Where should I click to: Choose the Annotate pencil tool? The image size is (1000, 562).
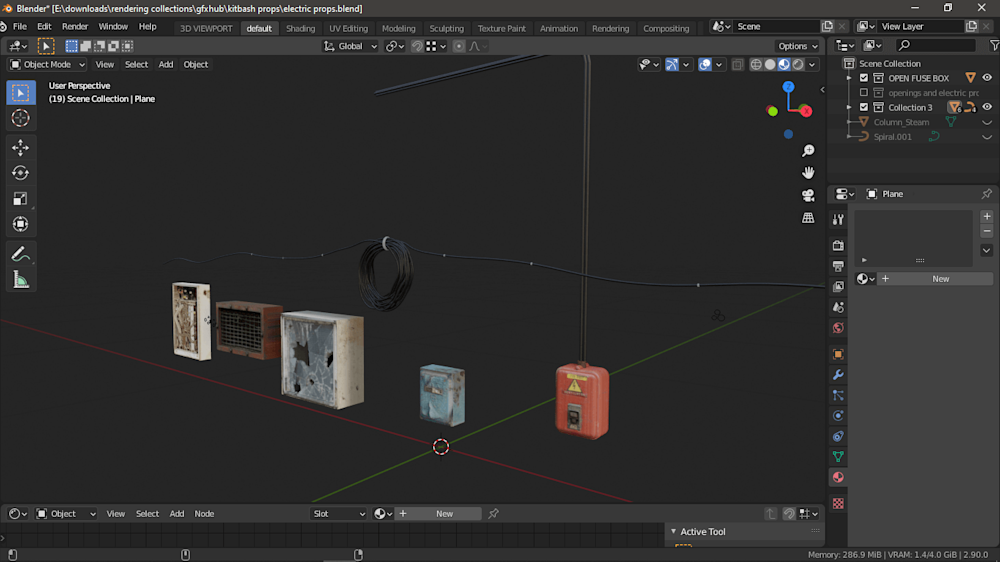point(20,255)
